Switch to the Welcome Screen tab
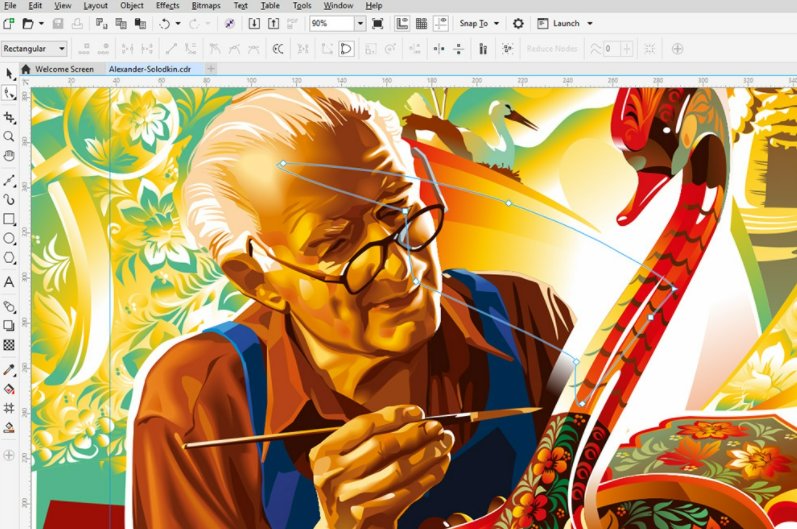The image size is (797, 529). pyautogui.click(x=64, y=69)
